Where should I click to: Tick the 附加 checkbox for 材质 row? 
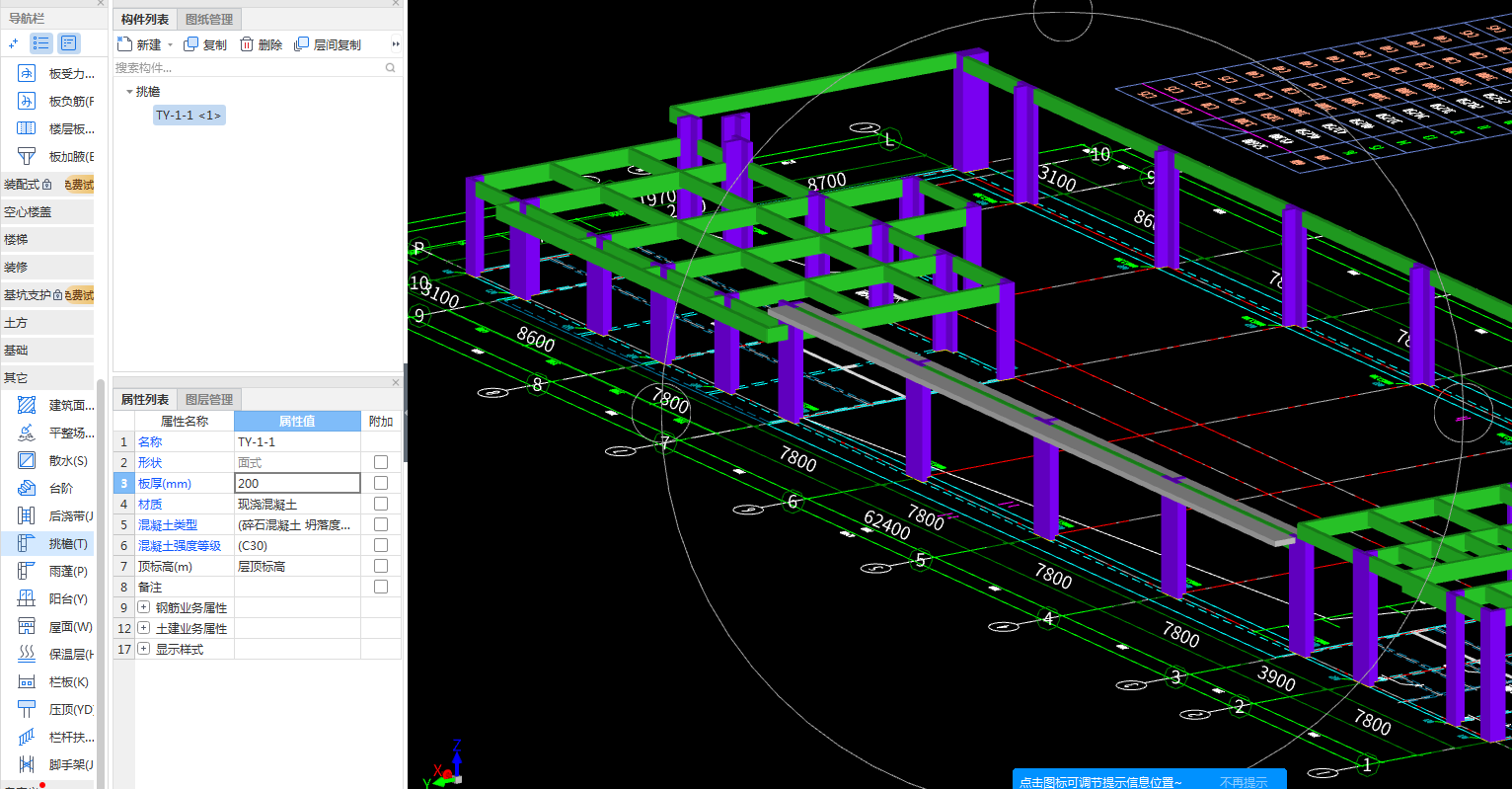coord(381,504)
